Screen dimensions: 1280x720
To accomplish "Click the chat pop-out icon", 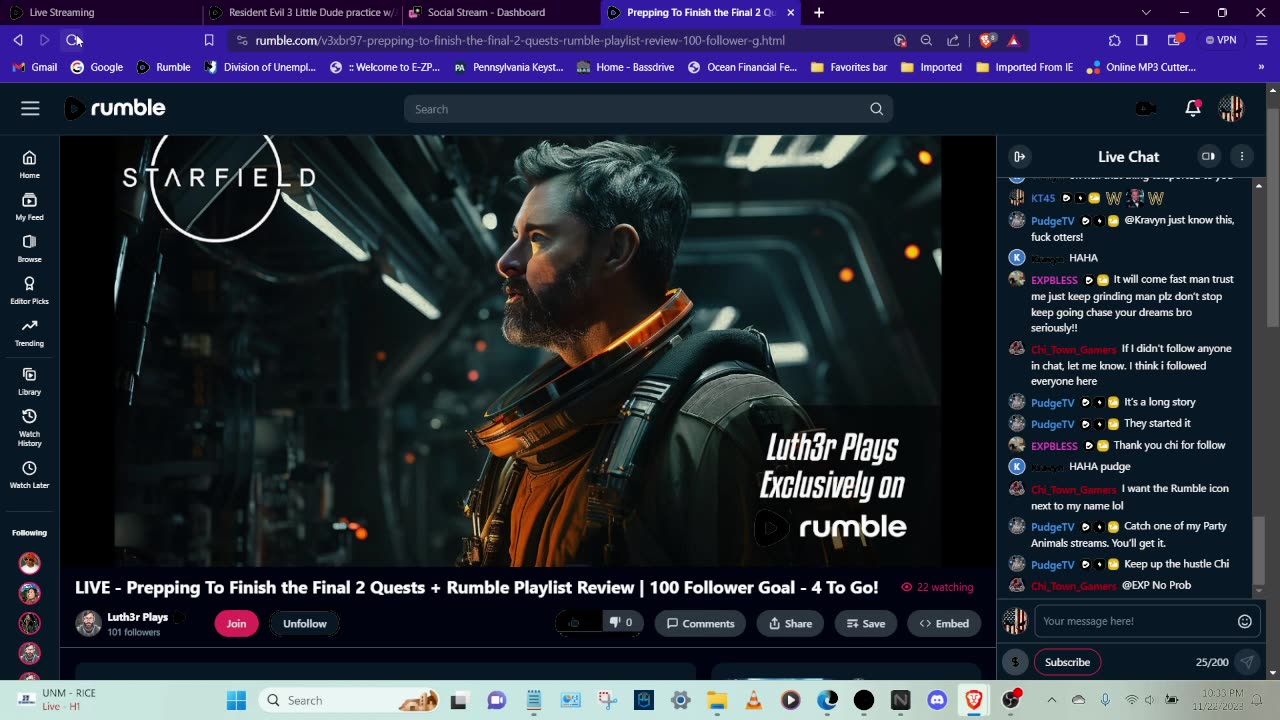I will [x=1208, y=156].
